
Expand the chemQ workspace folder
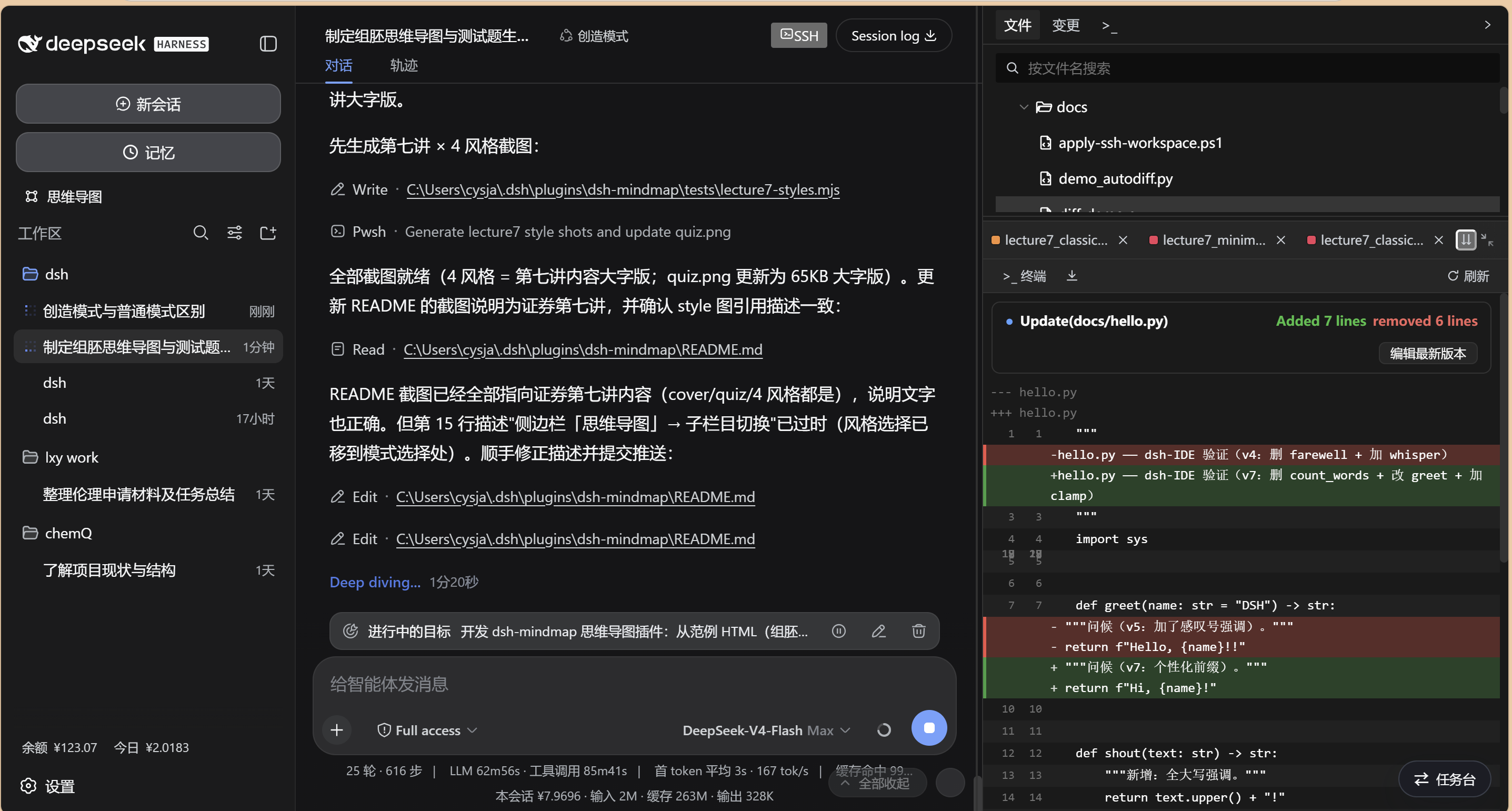point(57,533)
